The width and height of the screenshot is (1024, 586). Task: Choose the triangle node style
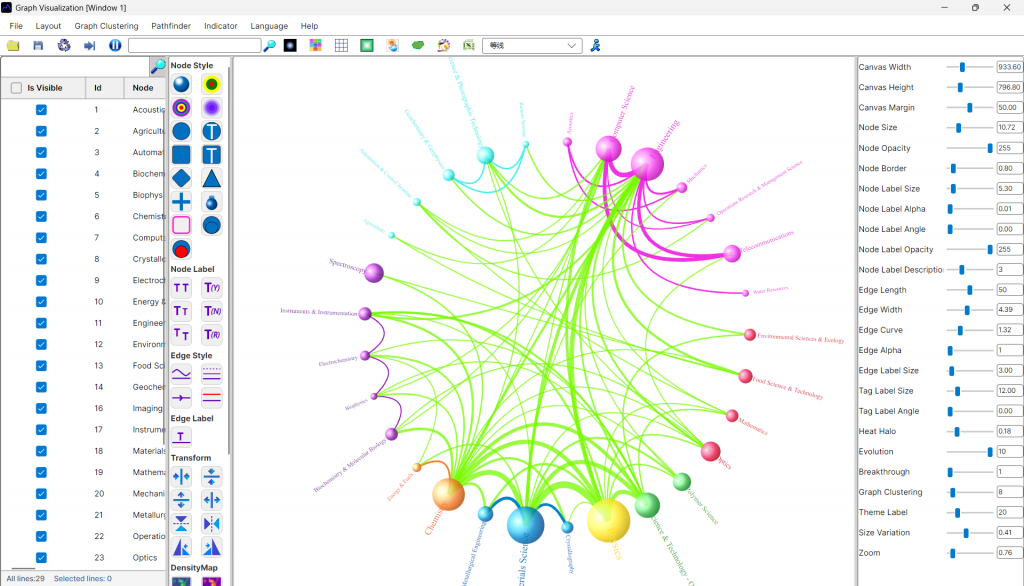[x=212, y=178]
